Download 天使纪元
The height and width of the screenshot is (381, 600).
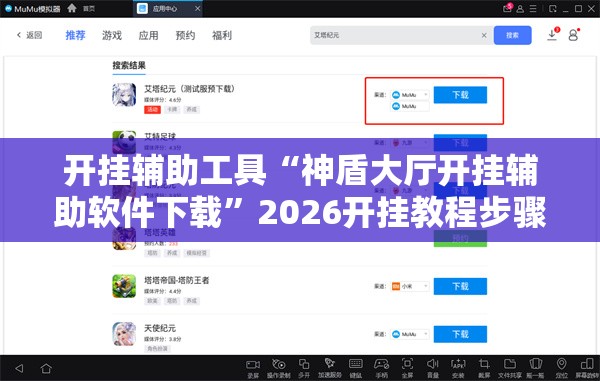click(x=460, y=334)
